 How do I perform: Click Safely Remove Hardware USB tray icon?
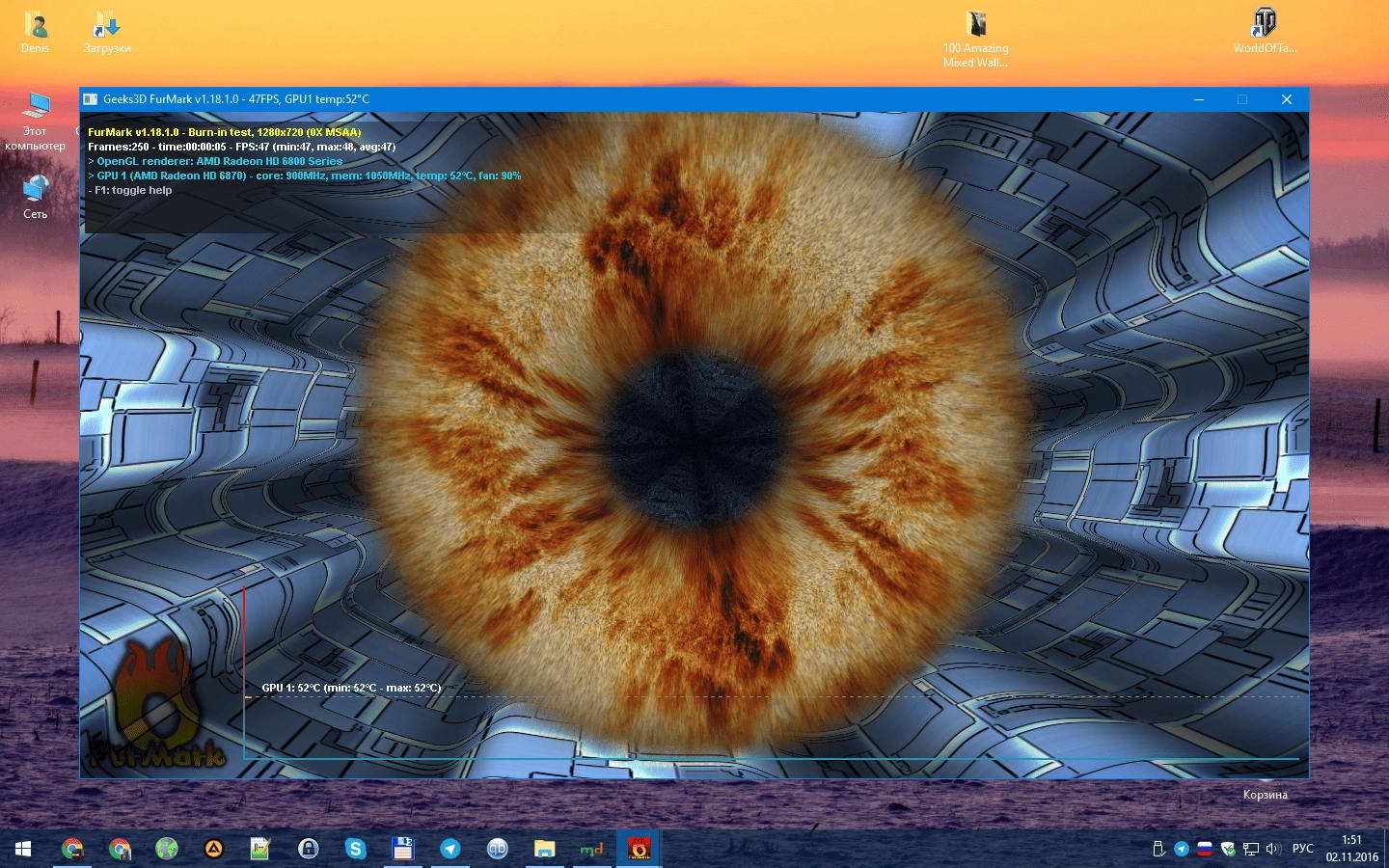tap(1158, 849)
